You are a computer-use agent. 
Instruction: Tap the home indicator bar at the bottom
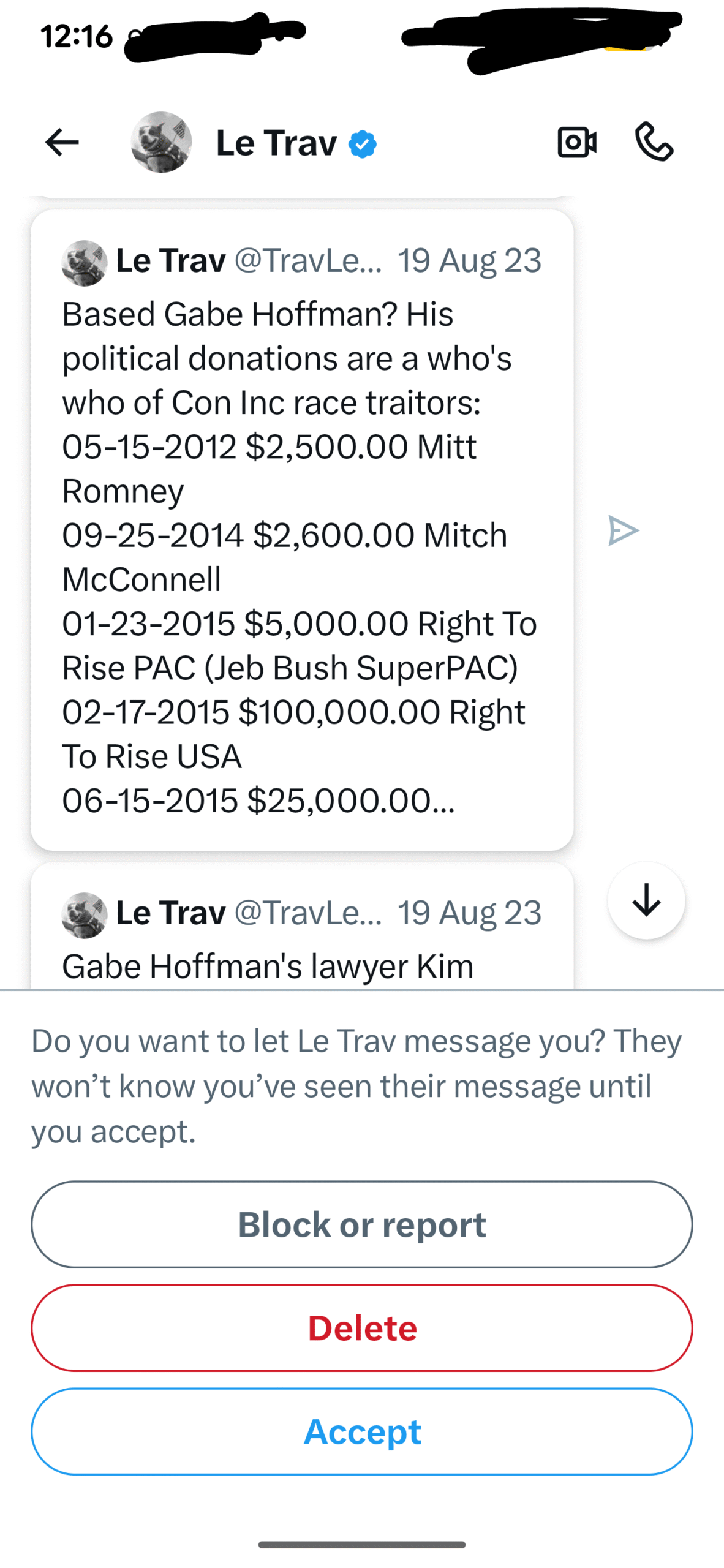(362, 1545)
